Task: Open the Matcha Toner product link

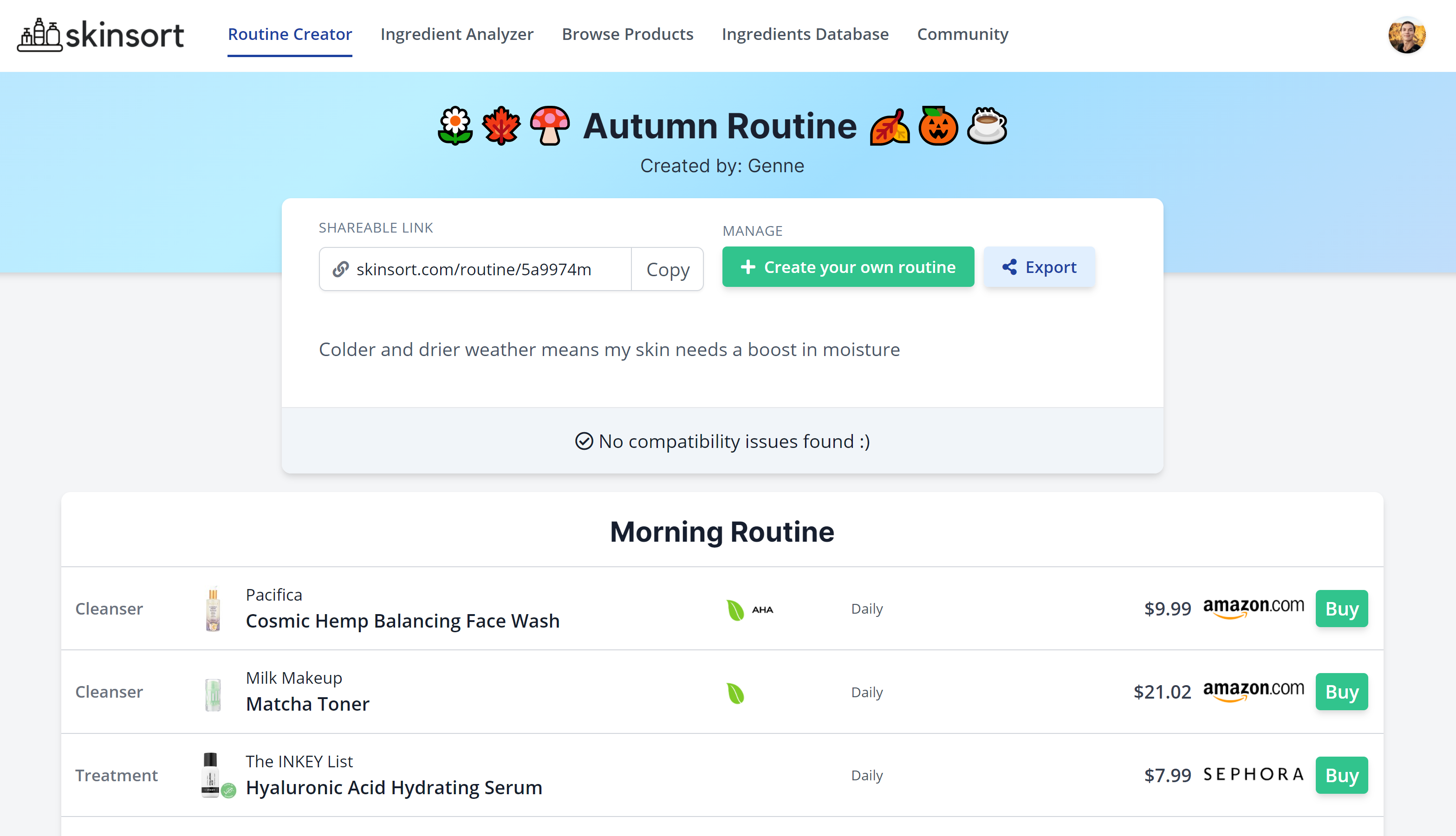Action: (308, 704)
